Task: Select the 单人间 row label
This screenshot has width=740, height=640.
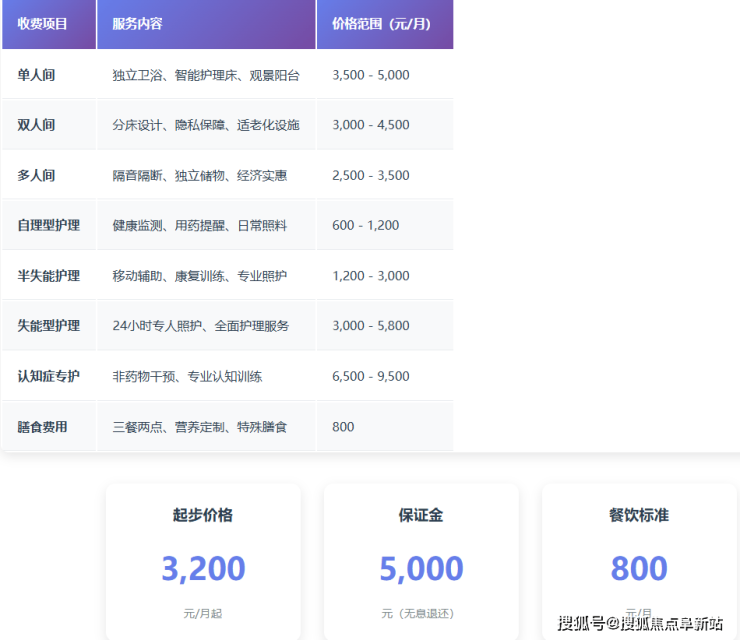Action: [x=36, y=75]
